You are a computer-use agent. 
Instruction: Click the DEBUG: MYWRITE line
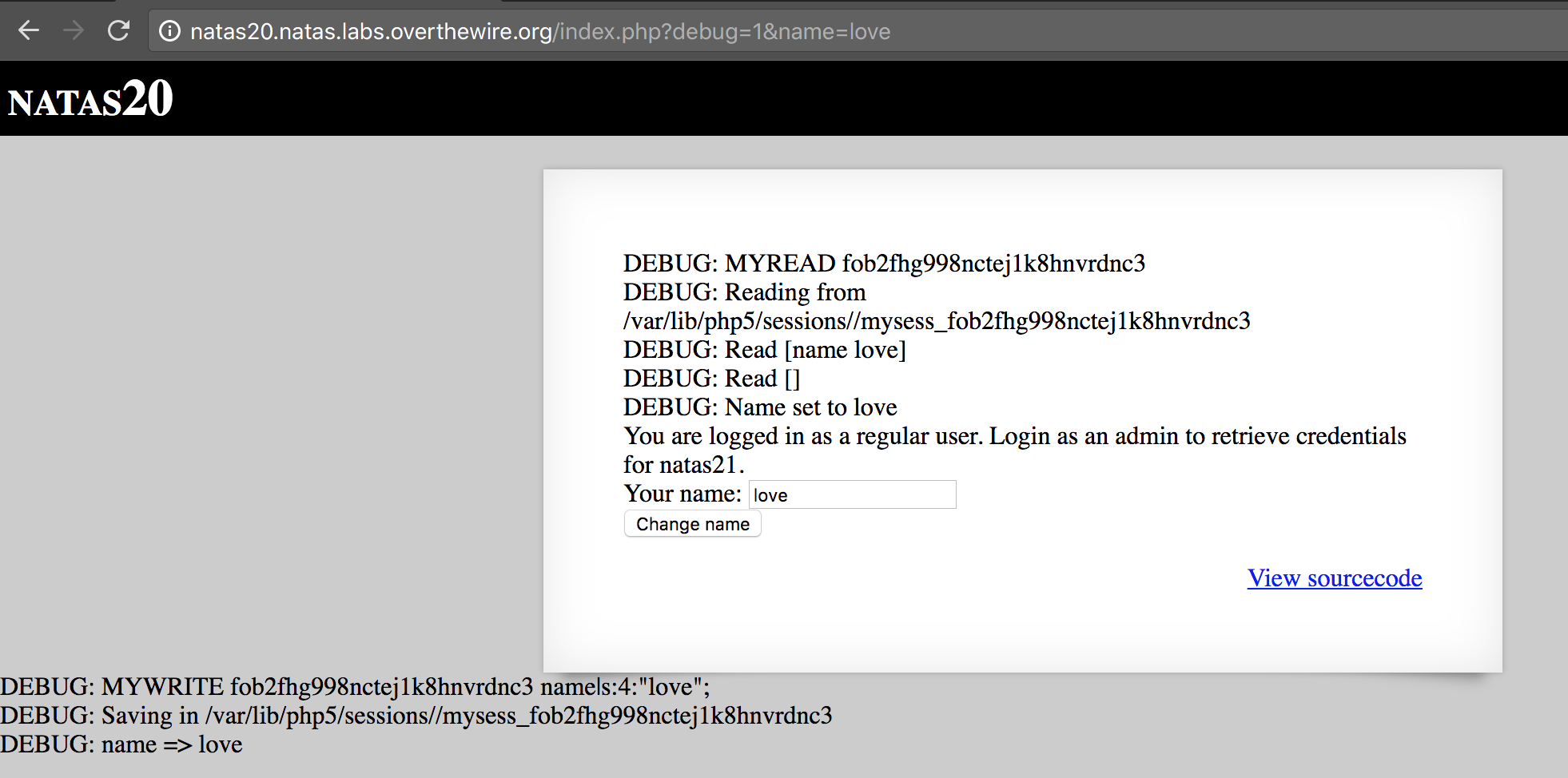click(x=354, y=687)
